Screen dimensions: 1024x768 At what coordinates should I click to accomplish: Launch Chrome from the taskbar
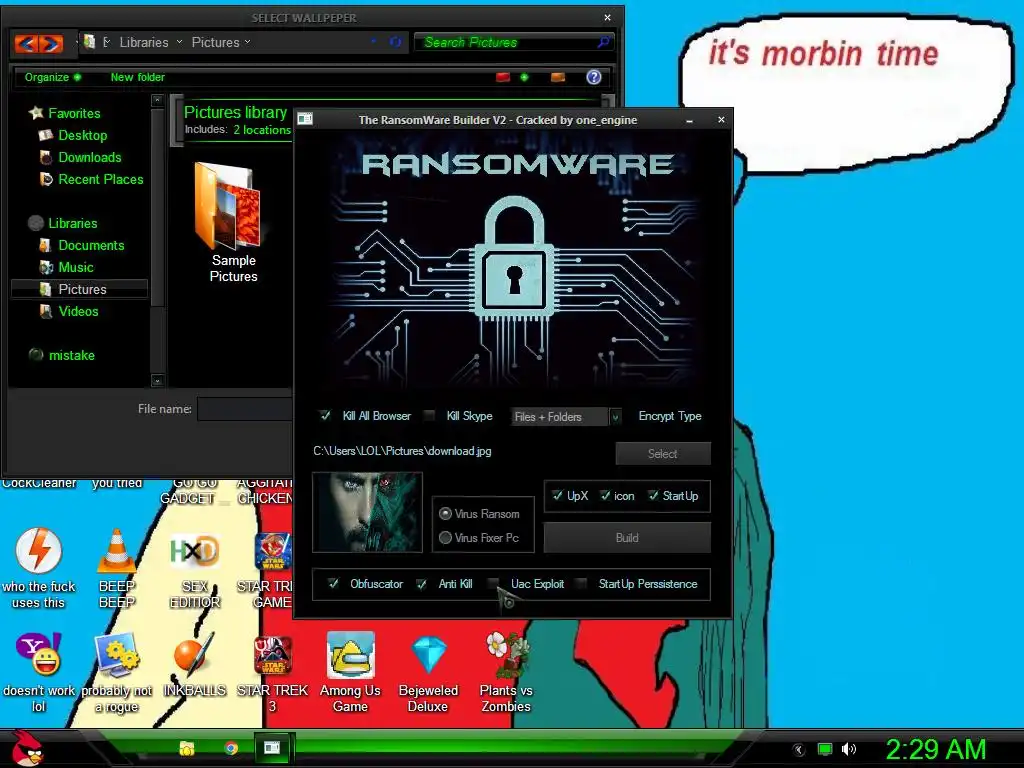(x=231, y=748)
